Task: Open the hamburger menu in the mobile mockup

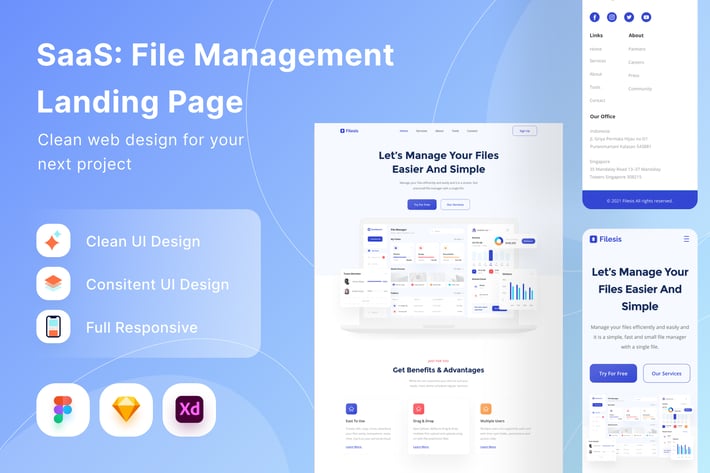Action: [686, 239]
